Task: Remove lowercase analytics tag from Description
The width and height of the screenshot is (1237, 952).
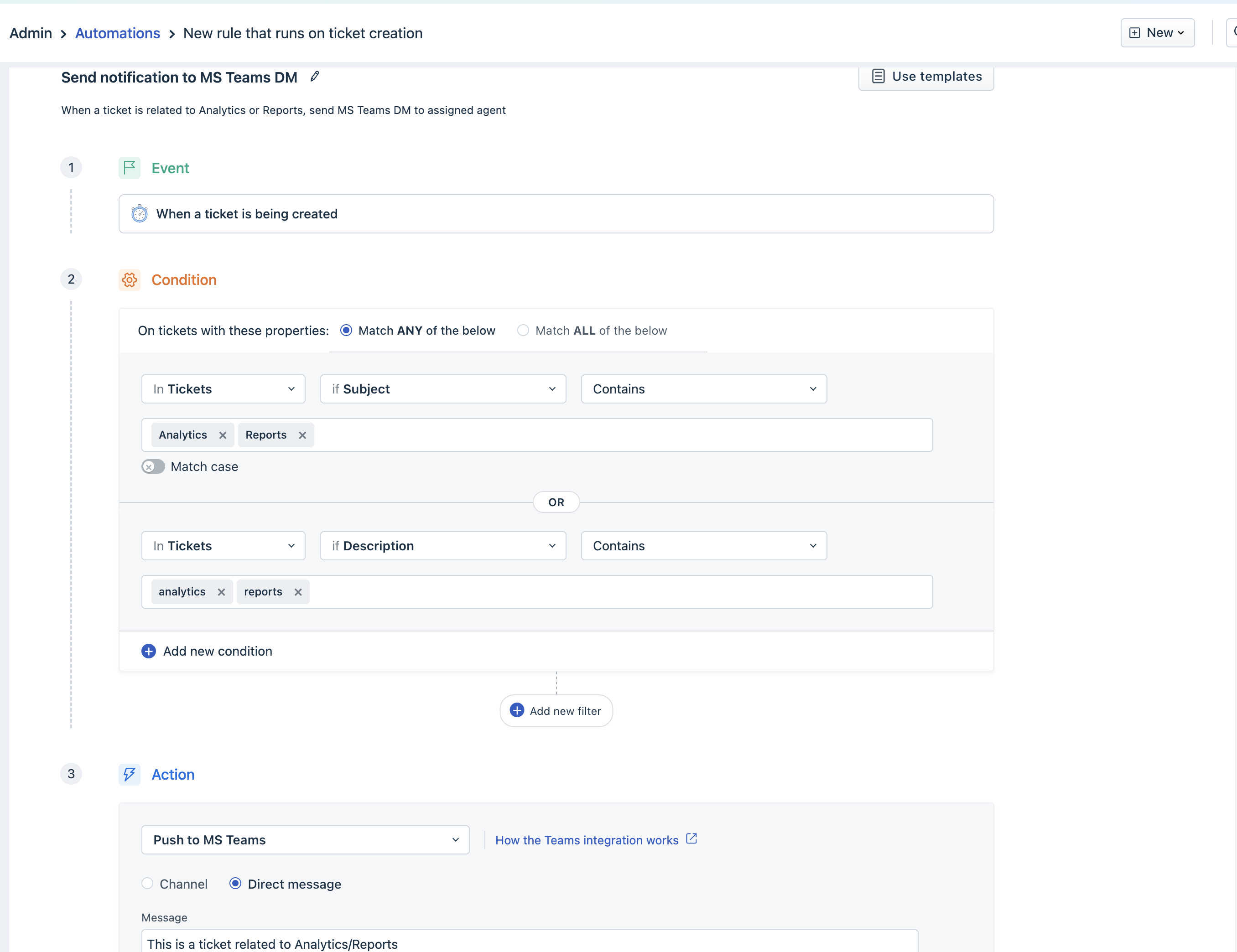Action: (222, 592)
